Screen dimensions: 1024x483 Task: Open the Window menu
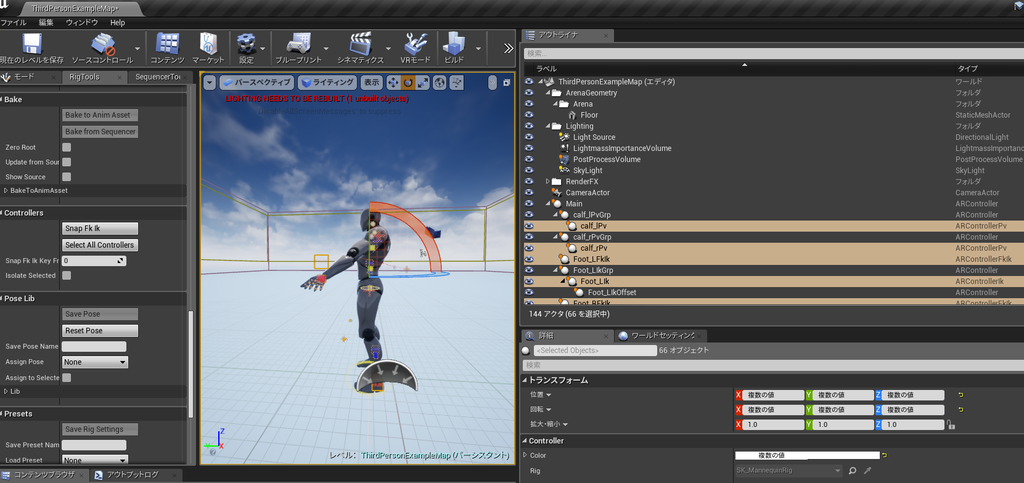click(x=82, y=22)
